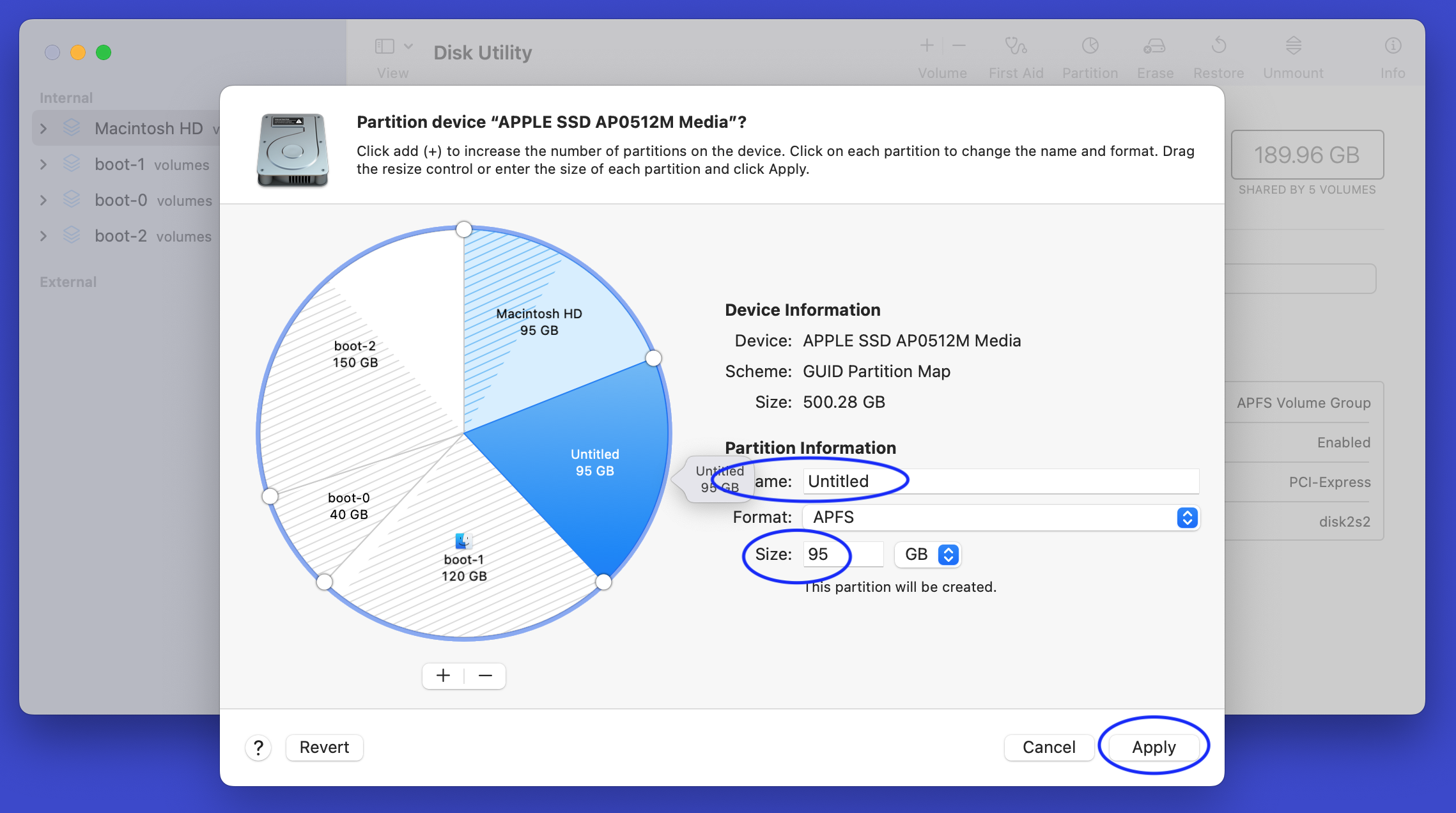1456x813 pixels.
Task: Click the Disk Utility window title
Action: pos(483,52)
